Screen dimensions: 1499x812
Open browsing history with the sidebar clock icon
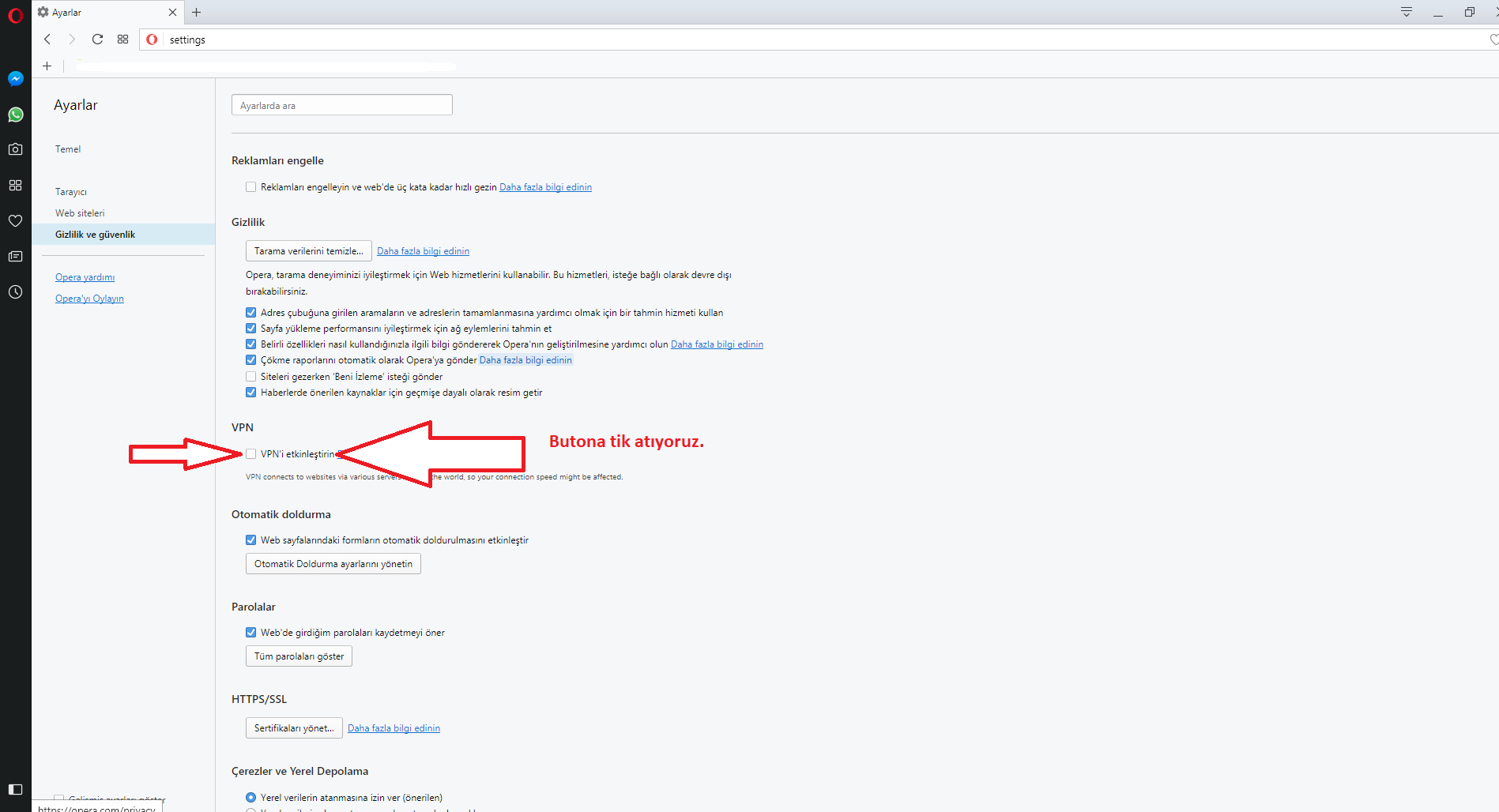(15, 292)
